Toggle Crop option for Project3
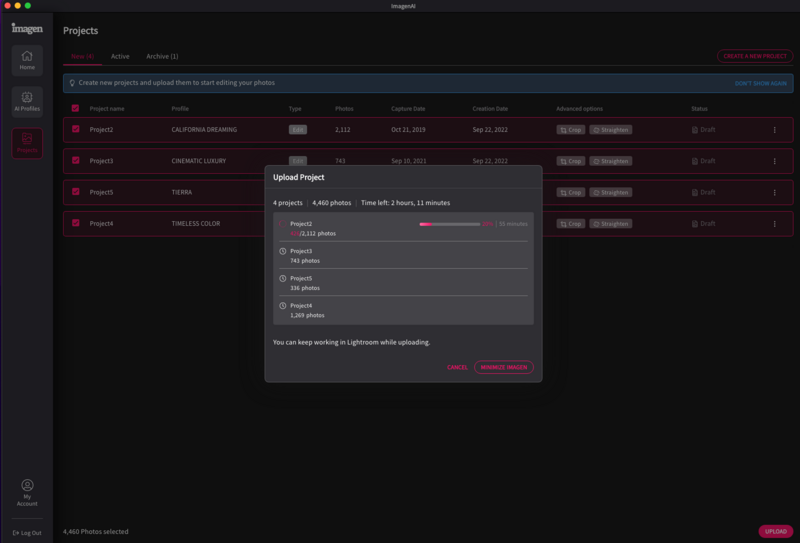This screenshot has width=800, height=543. [570, 161]
